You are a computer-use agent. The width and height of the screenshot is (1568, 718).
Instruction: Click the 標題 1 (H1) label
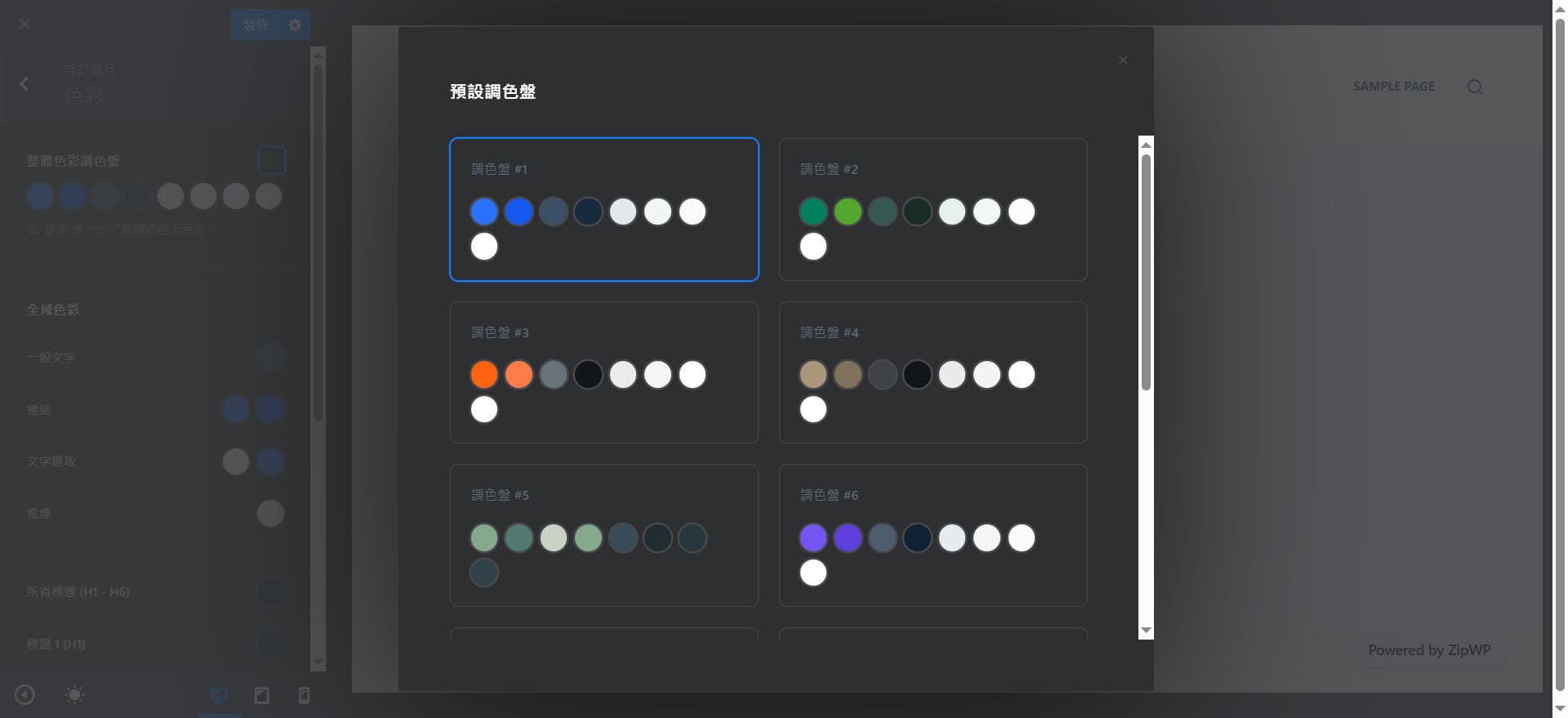(56, 644)
